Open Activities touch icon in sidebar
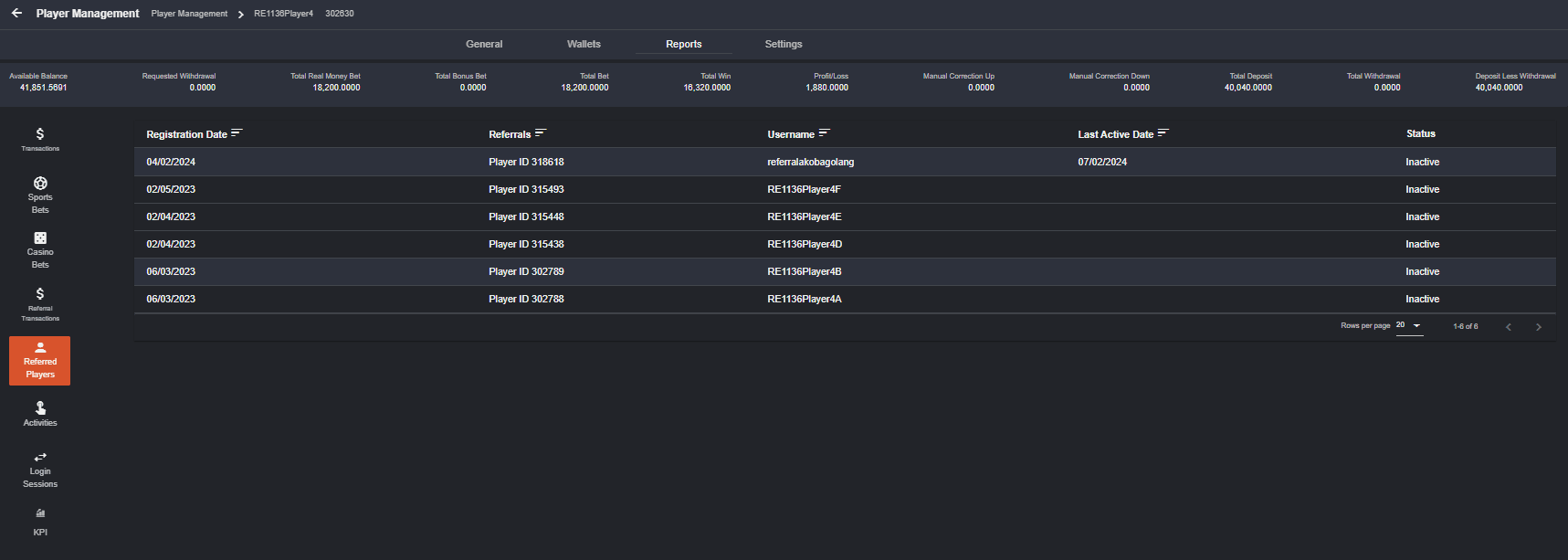This screenshot has height=560, width=1568. (40, 407)
